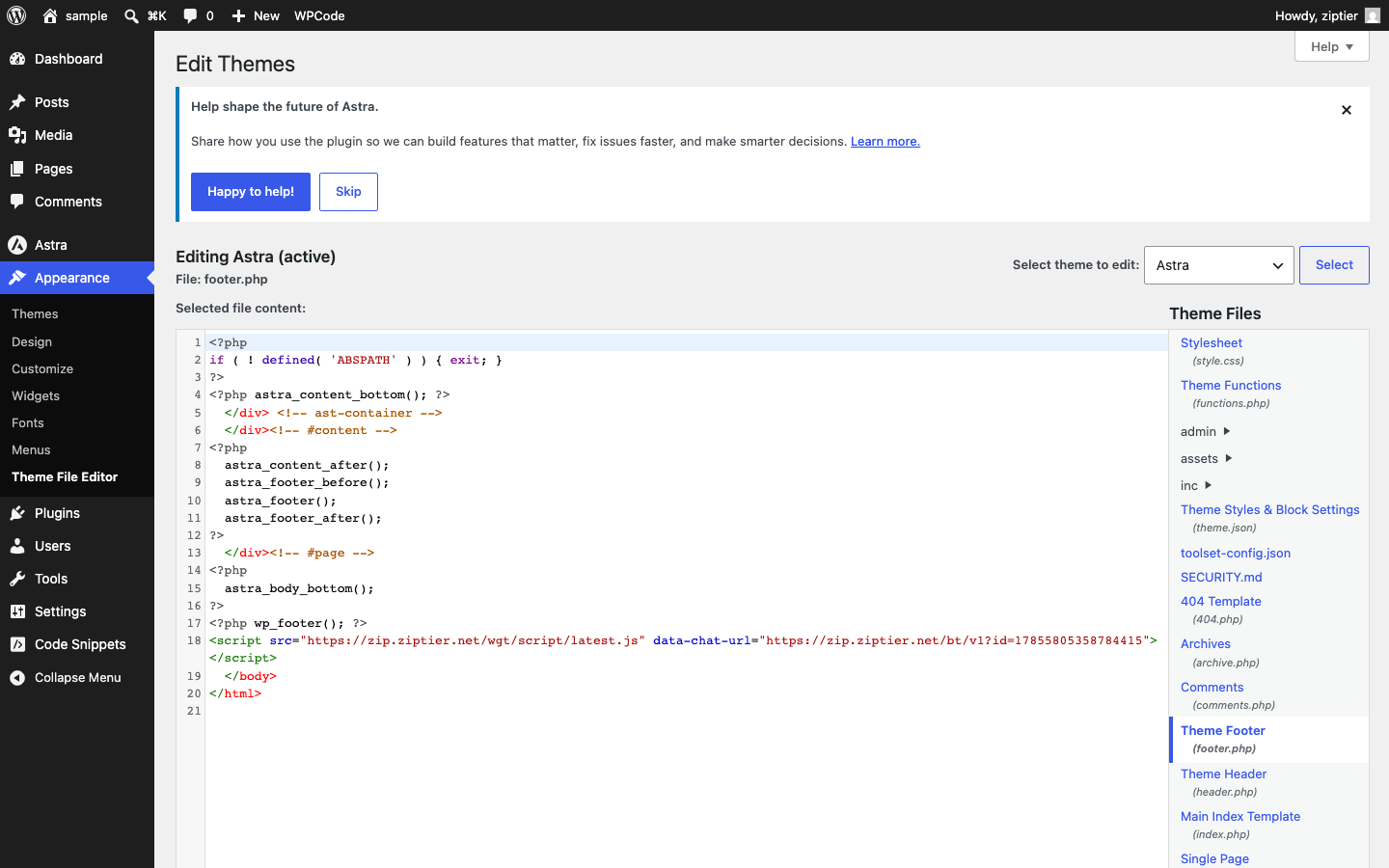1389x868 pixels.
Task: Open the comments bubble in admin bar
Action: [x=190, y=15]
